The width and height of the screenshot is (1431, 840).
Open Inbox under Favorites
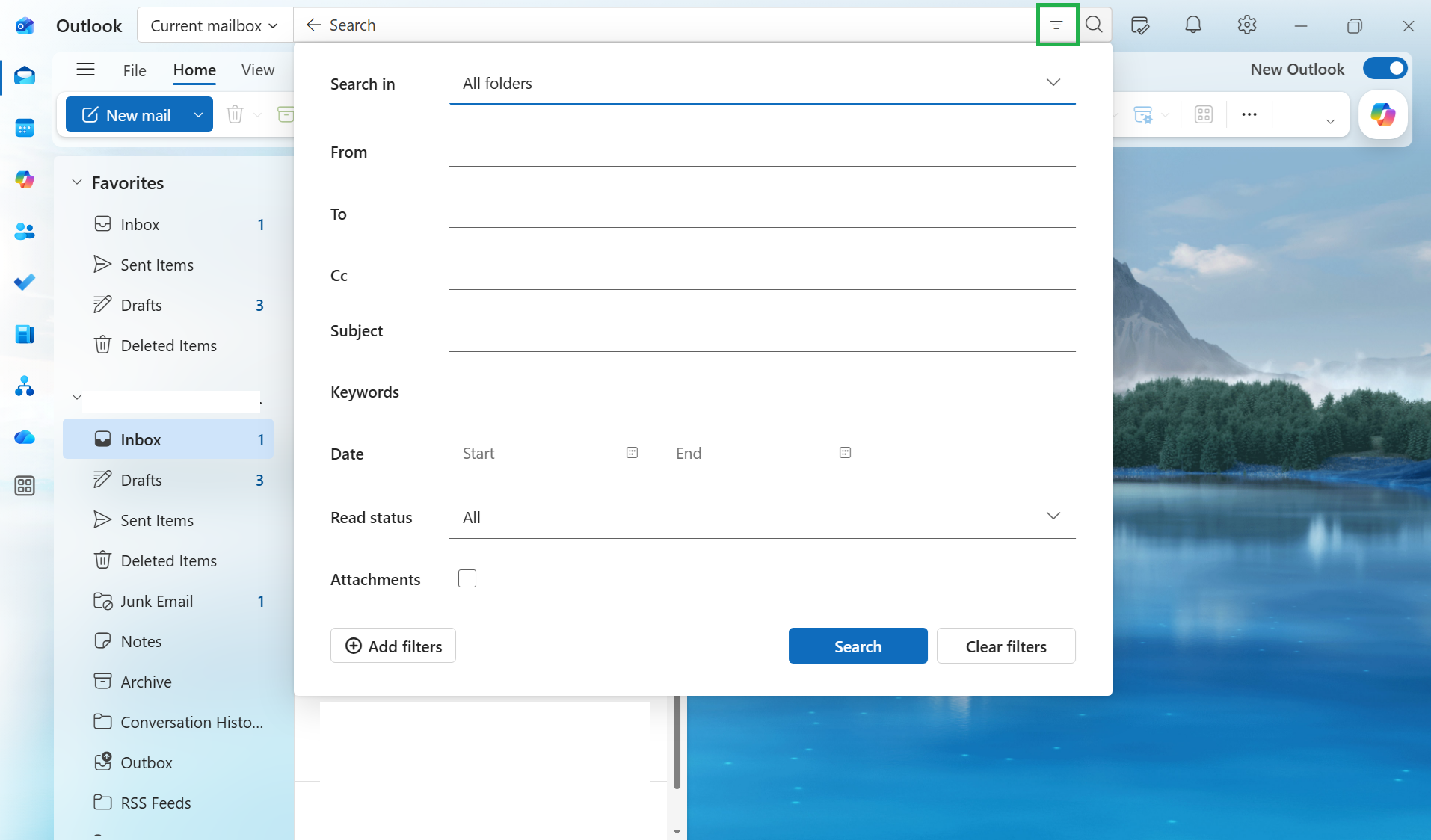(168, 224)
